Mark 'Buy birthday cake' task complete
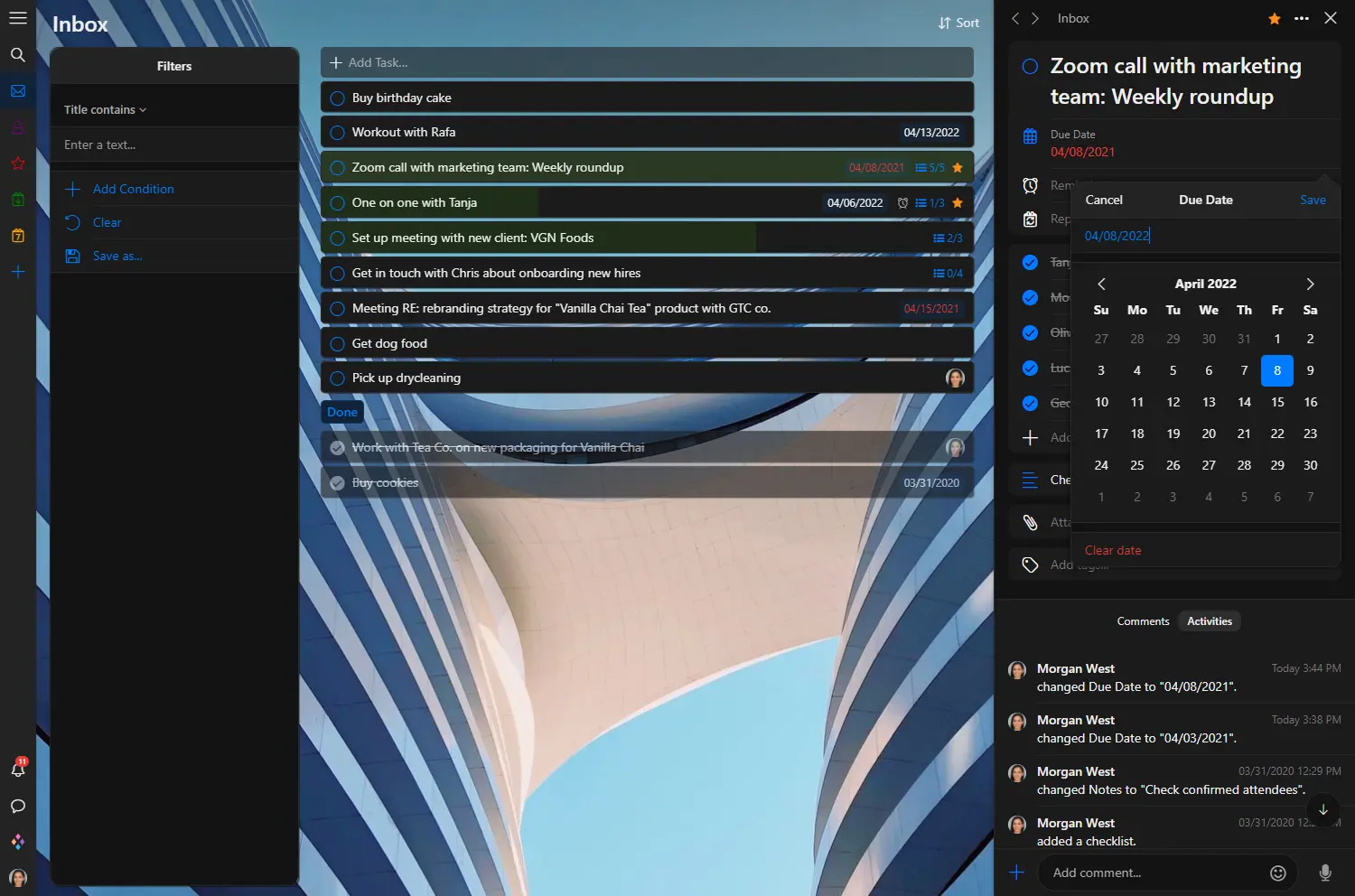The width and height of the screenshot is (1355, 896). (x=338, y=98)
